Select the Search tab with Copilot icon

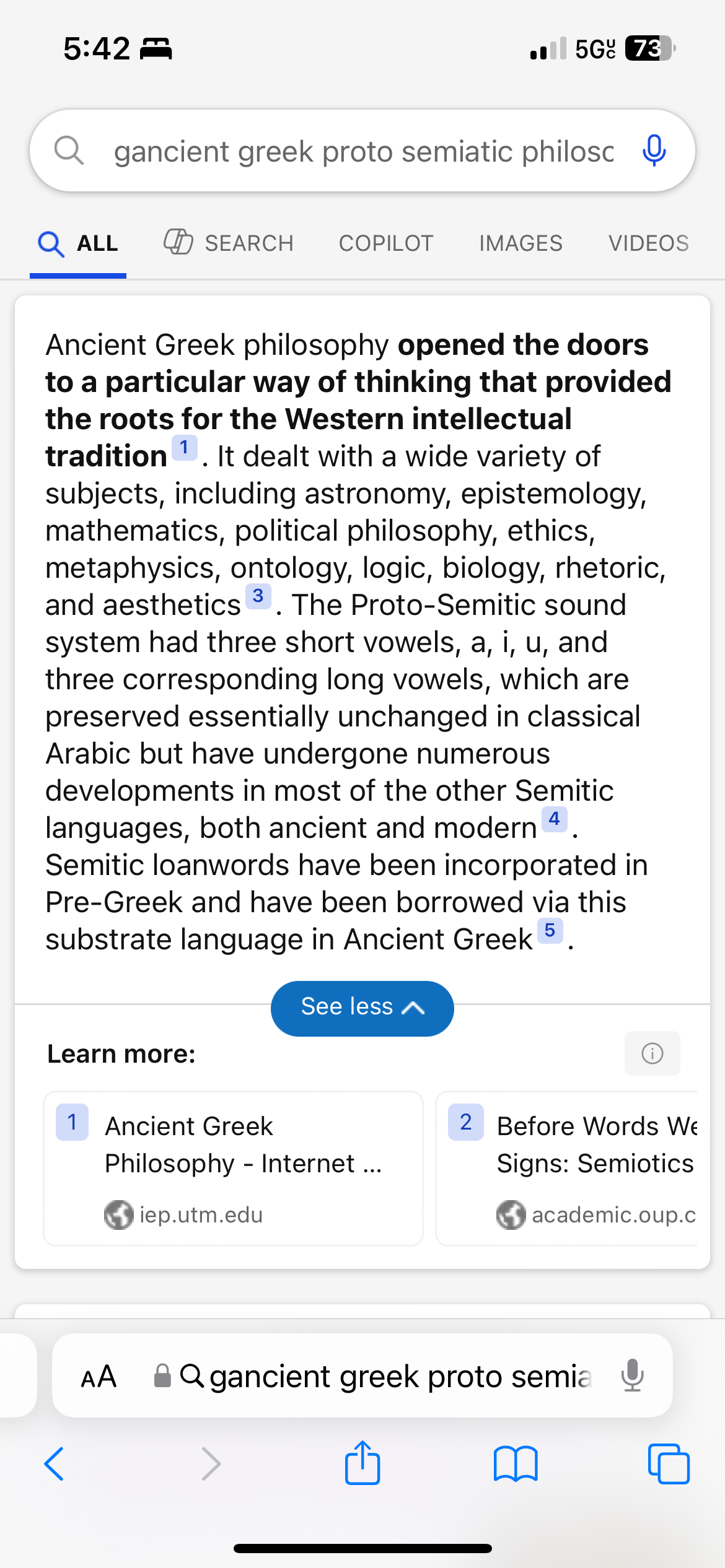[229, 243]
